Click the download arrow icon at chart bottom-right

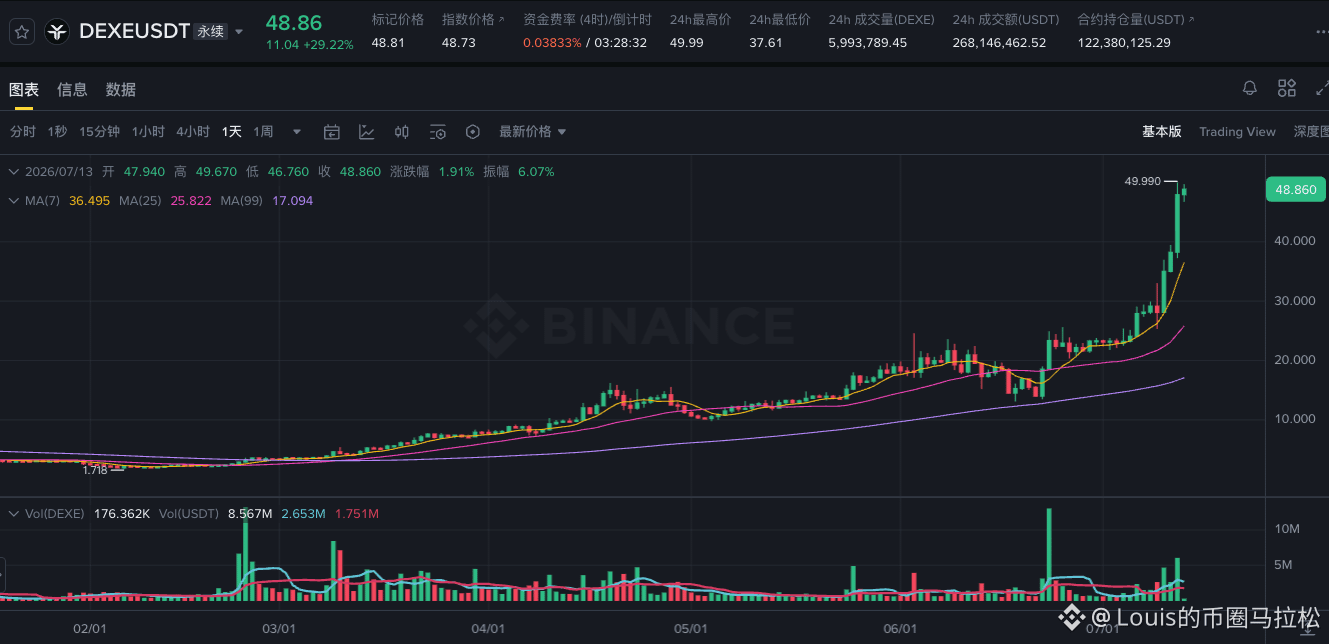click(1309, 630)
